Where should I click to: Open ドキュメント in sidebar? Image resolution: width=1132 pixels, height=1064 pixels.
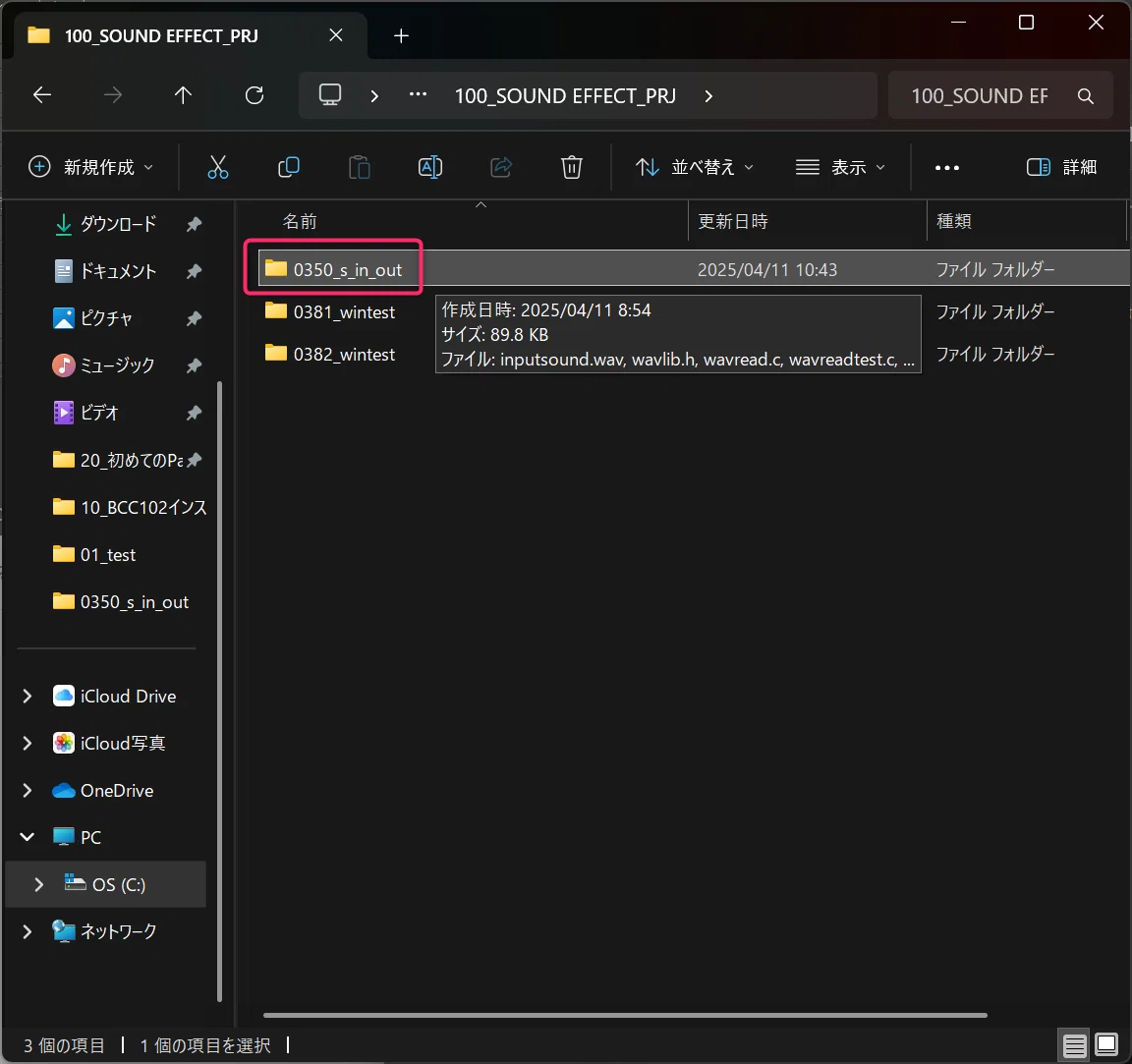(105, 271)
